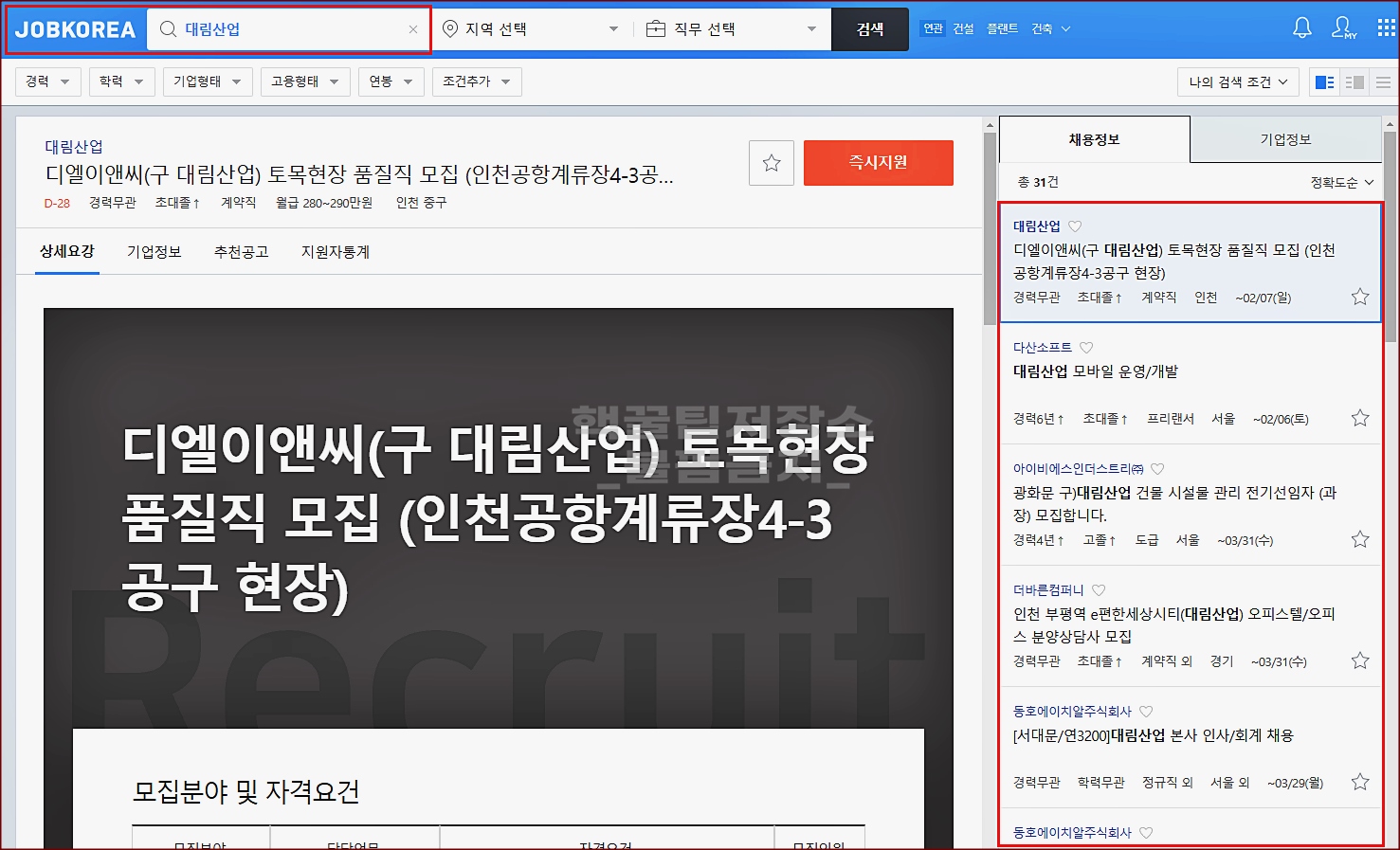Viewport: 1400px width, 850px height.
Task: Open the 대림산업 모바일 운영/개발 listing
Action: pyautogui.click(x=1096, y=371)
